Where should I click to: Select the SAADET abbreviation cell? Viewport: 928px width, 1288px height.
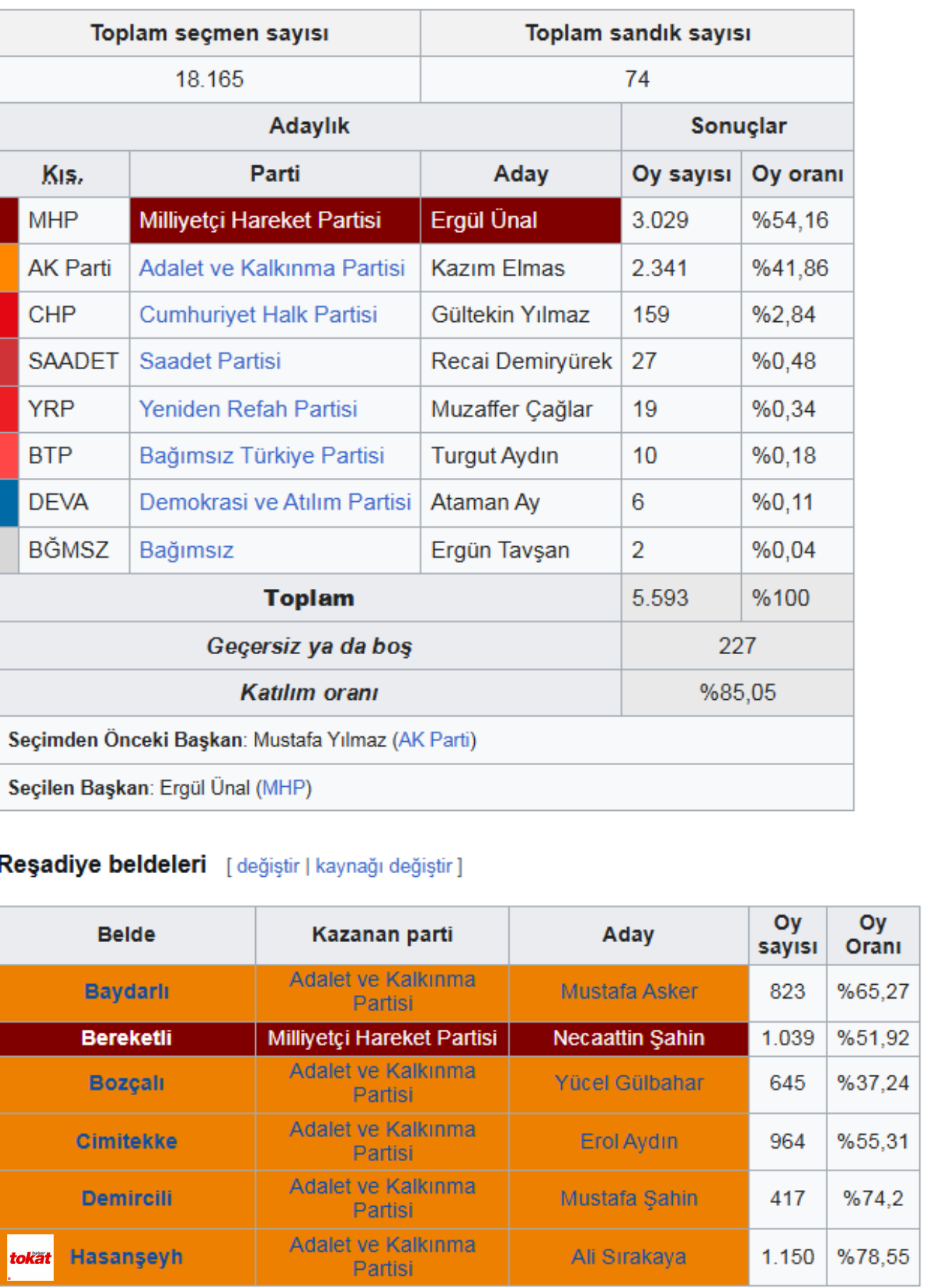[x=73, y=360]
